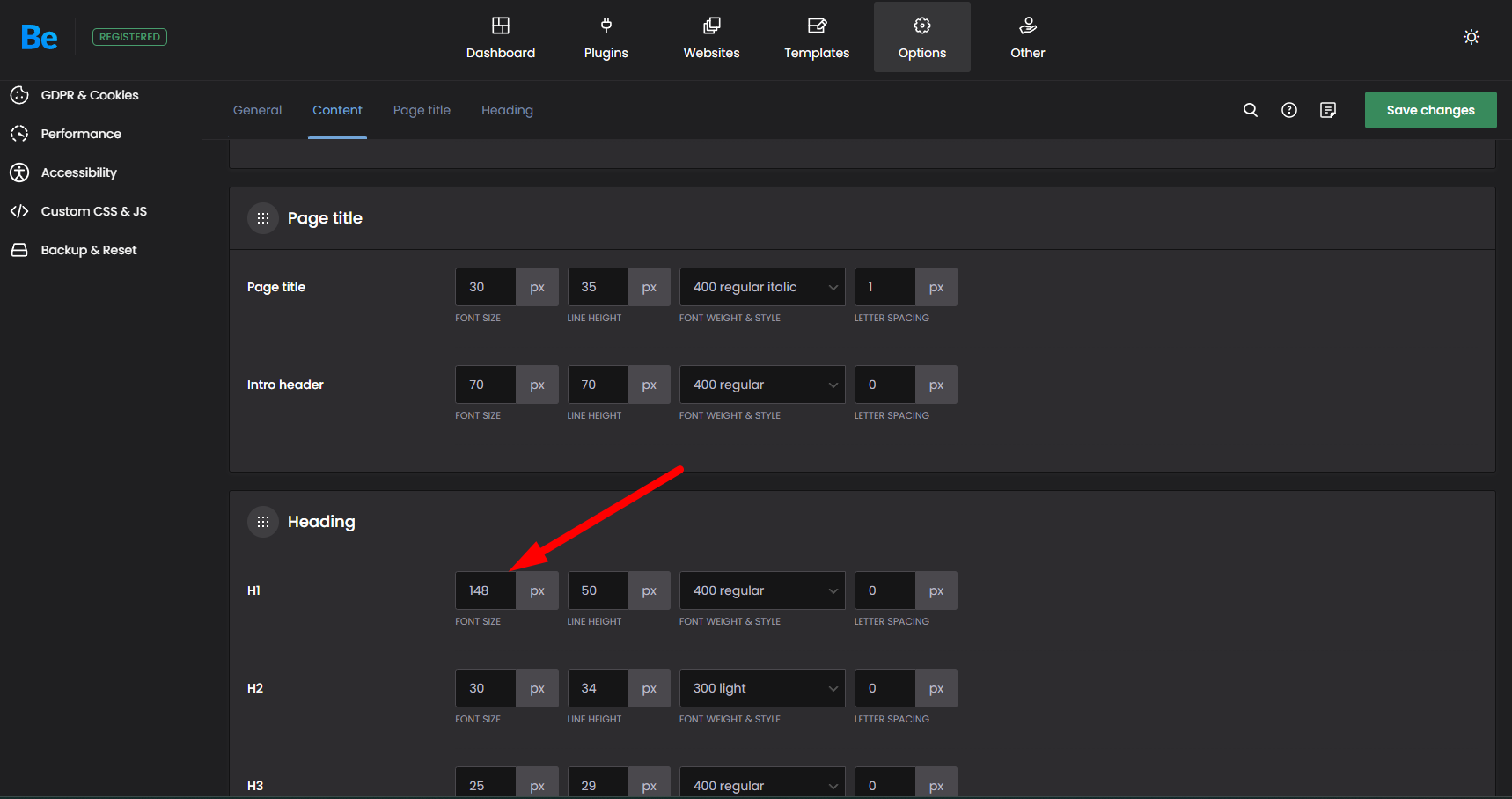Click the H1 font size input field
This screenshot has width=1512, height=799.
click(485, 590)
